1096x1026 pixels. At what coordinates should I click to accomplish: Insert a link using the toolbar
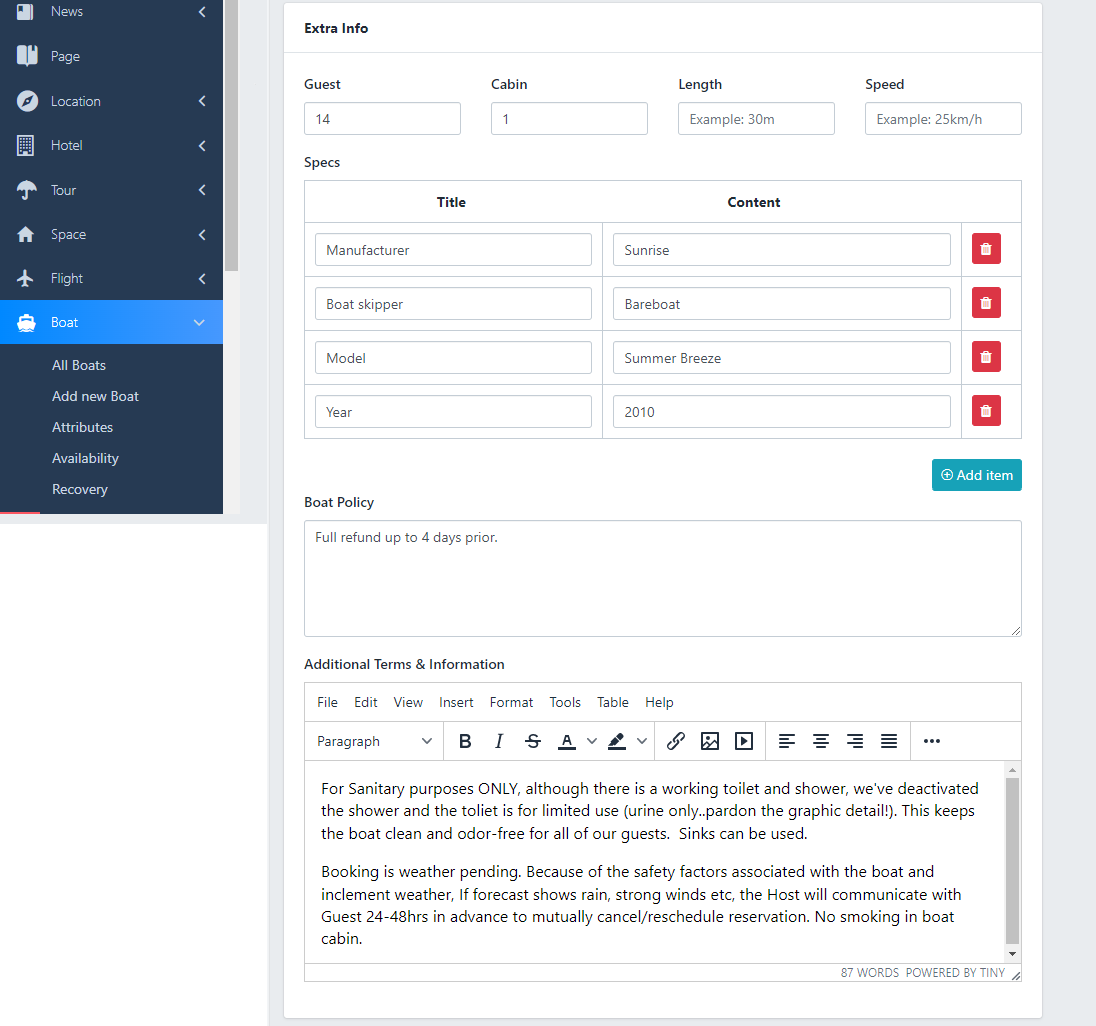point(676,741)
